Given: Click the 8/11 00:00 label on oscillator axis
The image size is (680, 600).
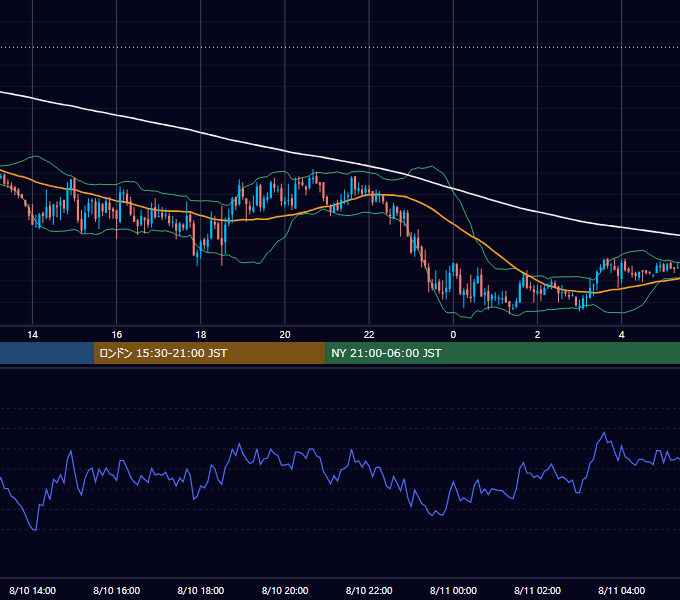Looking at the screenshot, I should click(453, 590).
